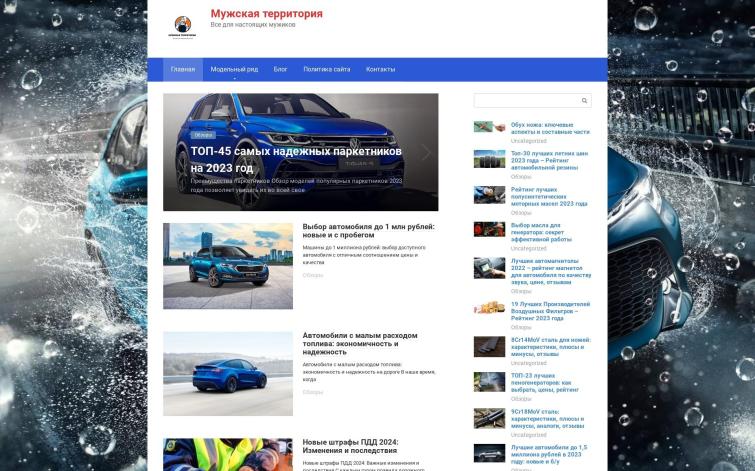
Task: Click Uncategorized under Обух ножа article
Action: pyautogui.click(x=528, y=141)
